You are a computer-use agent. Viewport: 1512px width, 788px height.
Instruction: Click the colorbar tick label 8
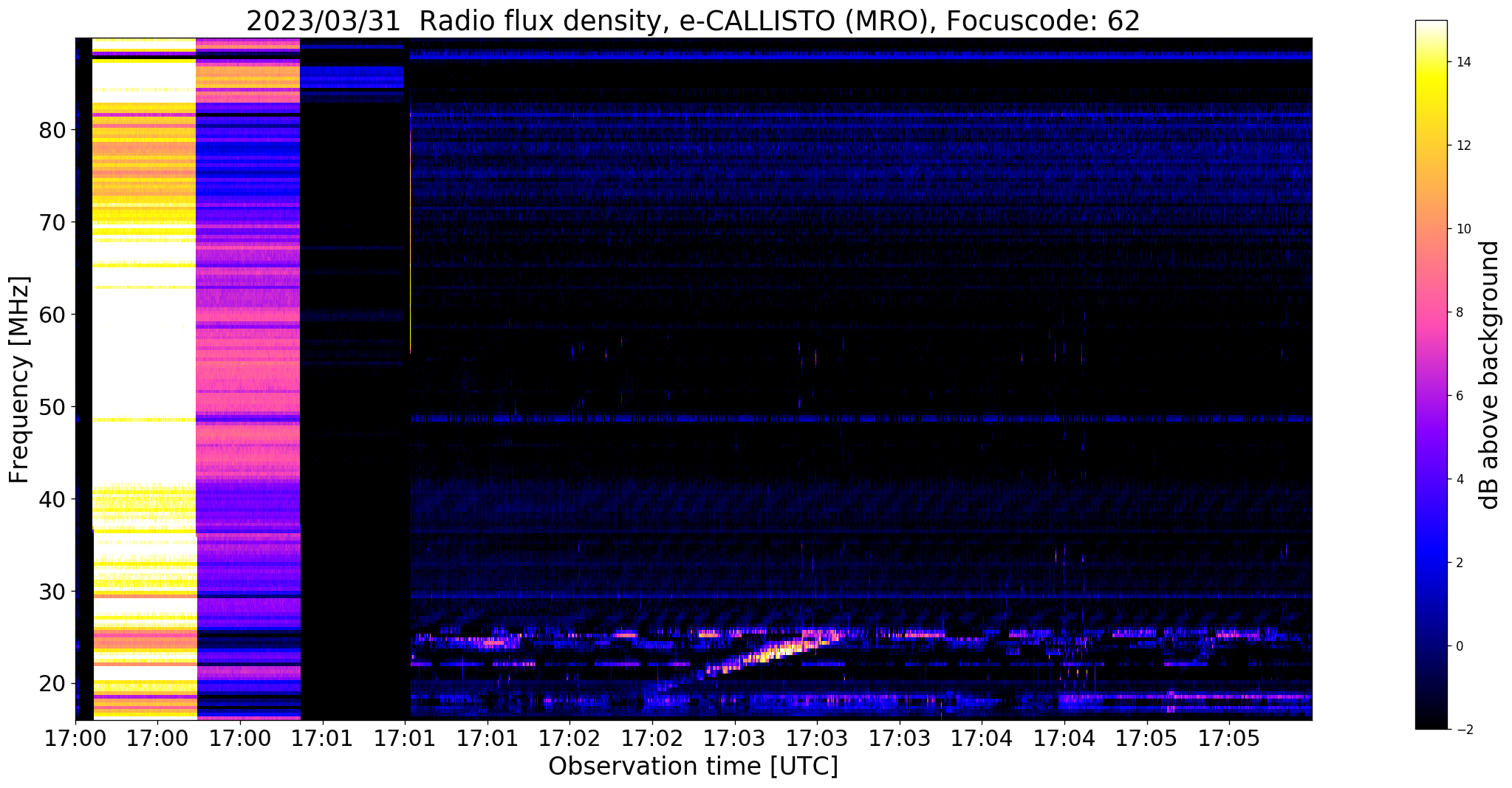1460,312
